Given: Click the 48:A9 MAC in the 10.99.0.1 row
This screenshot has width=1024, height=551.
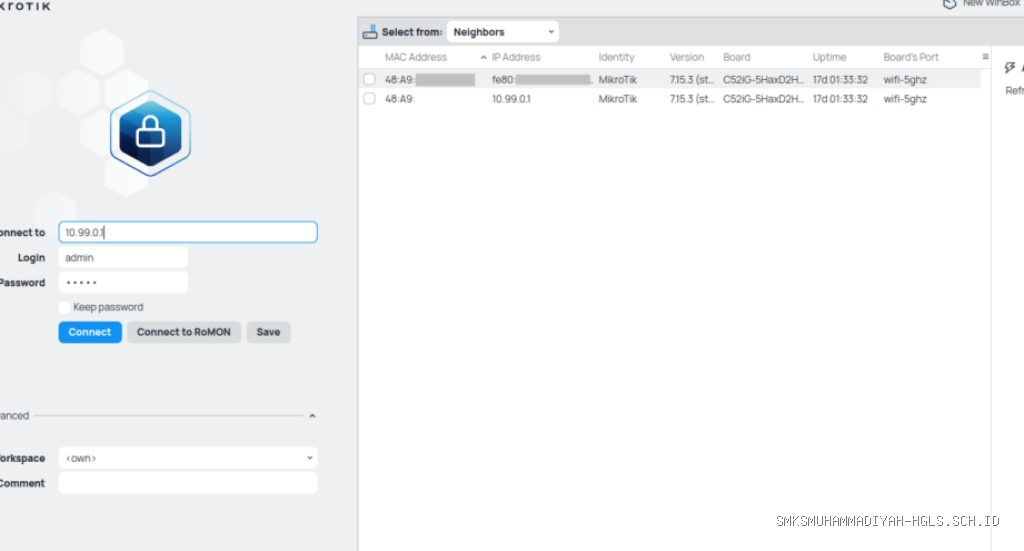Looking at the screenshot, I should [x=400, y=99].
